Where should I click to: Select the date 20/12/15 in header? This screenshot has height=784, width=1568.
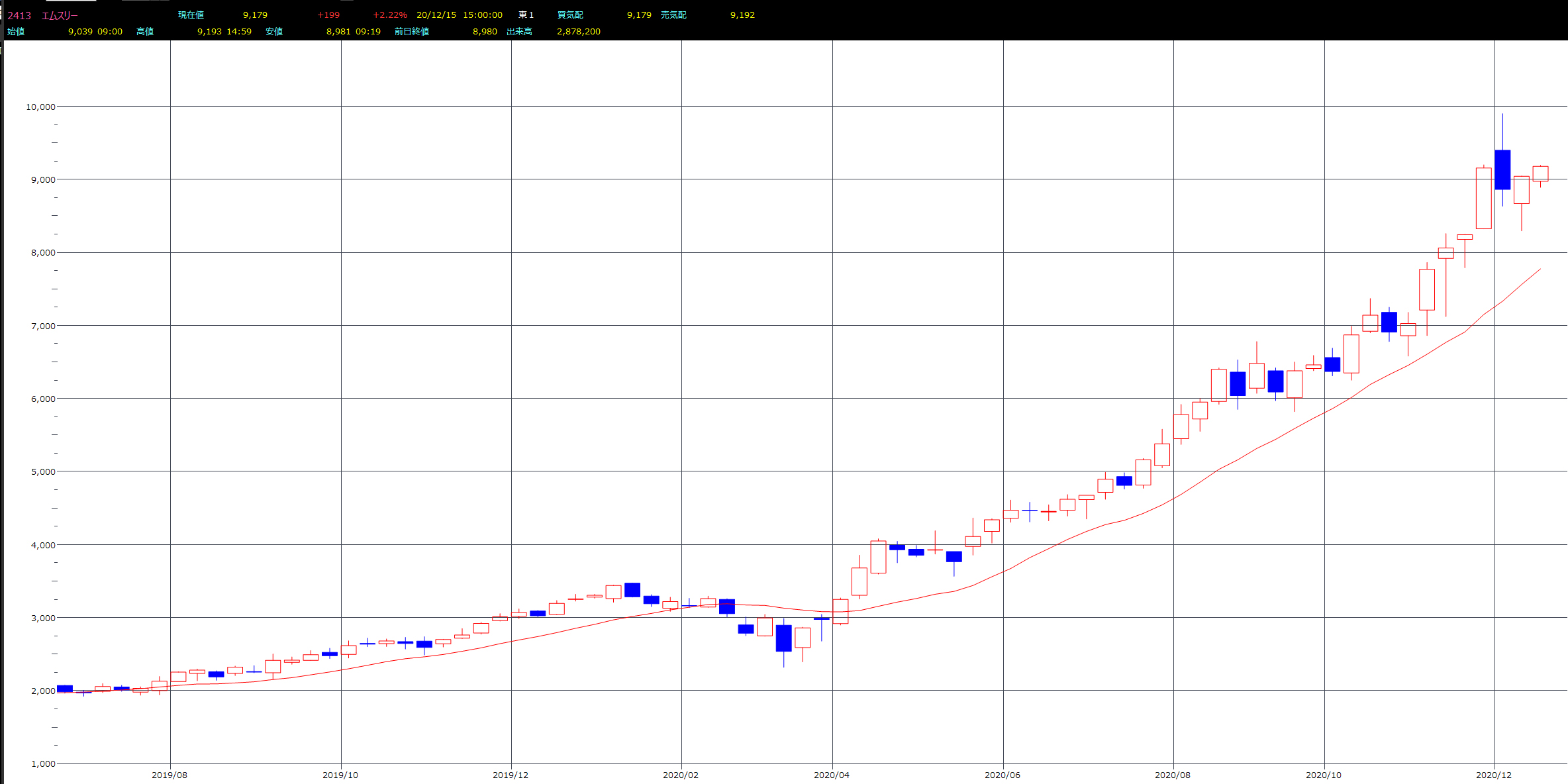[436, 15]
